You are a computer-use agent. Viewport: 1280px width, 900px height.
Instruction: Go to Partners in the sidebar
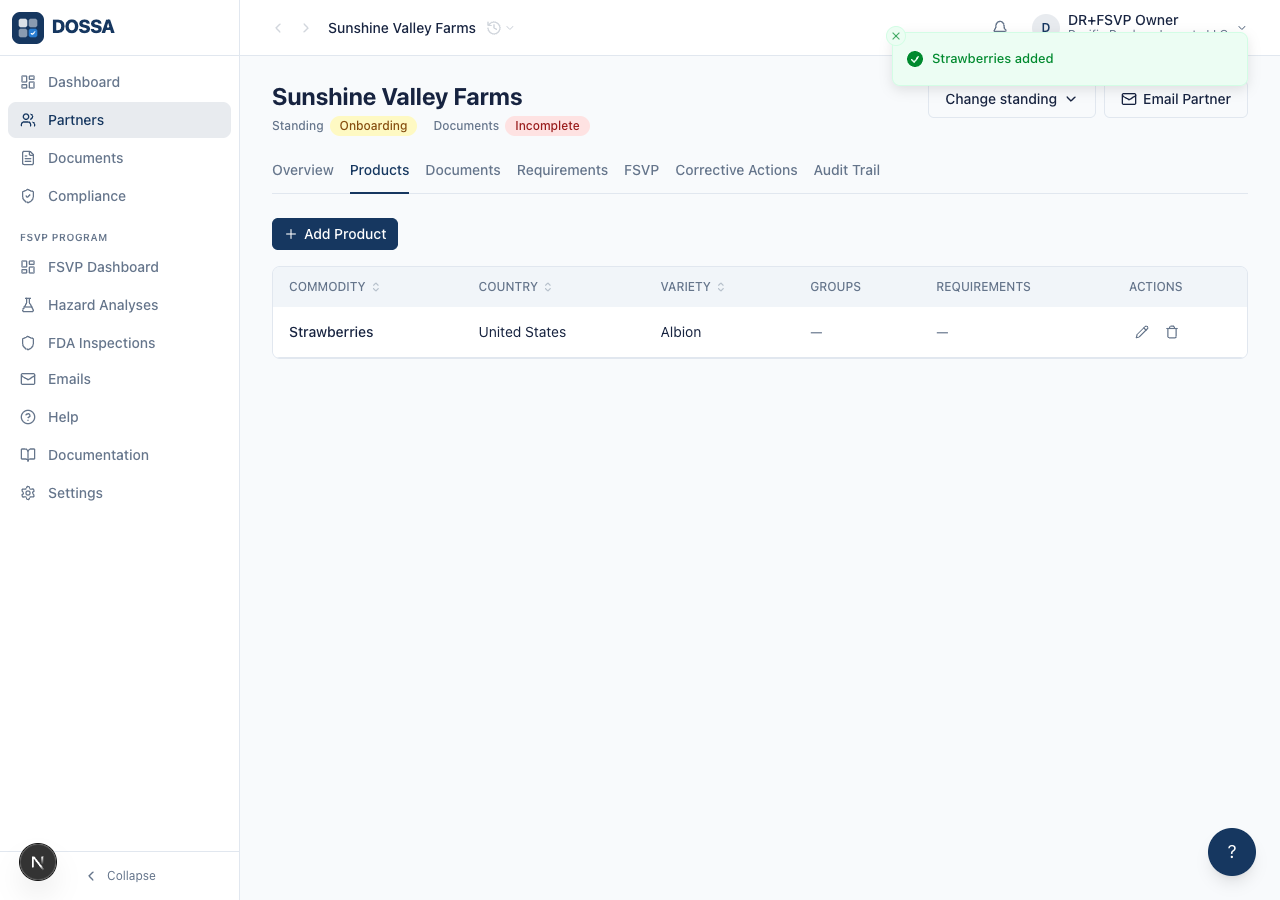pos(119,120)
